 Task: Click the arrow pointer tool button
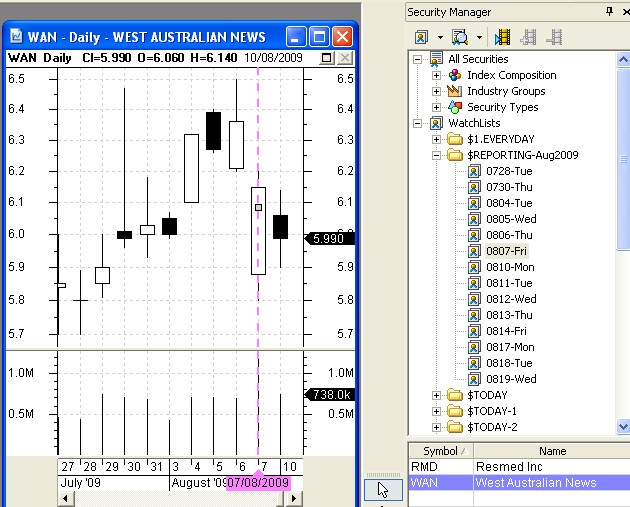click(383, 490)
